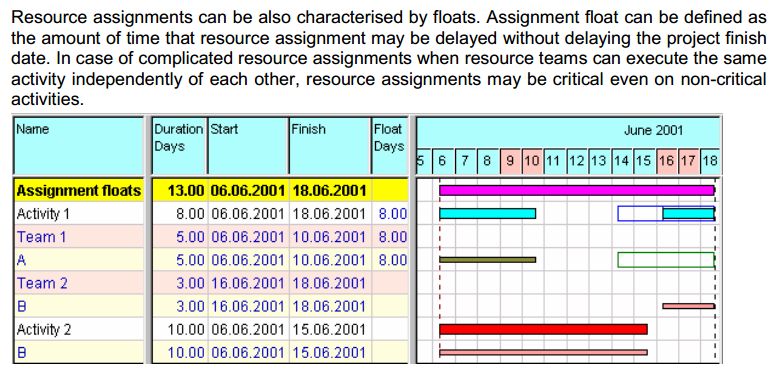
Task: Select resource A row name
Action: pyautogui.click(x=21, y=260)
